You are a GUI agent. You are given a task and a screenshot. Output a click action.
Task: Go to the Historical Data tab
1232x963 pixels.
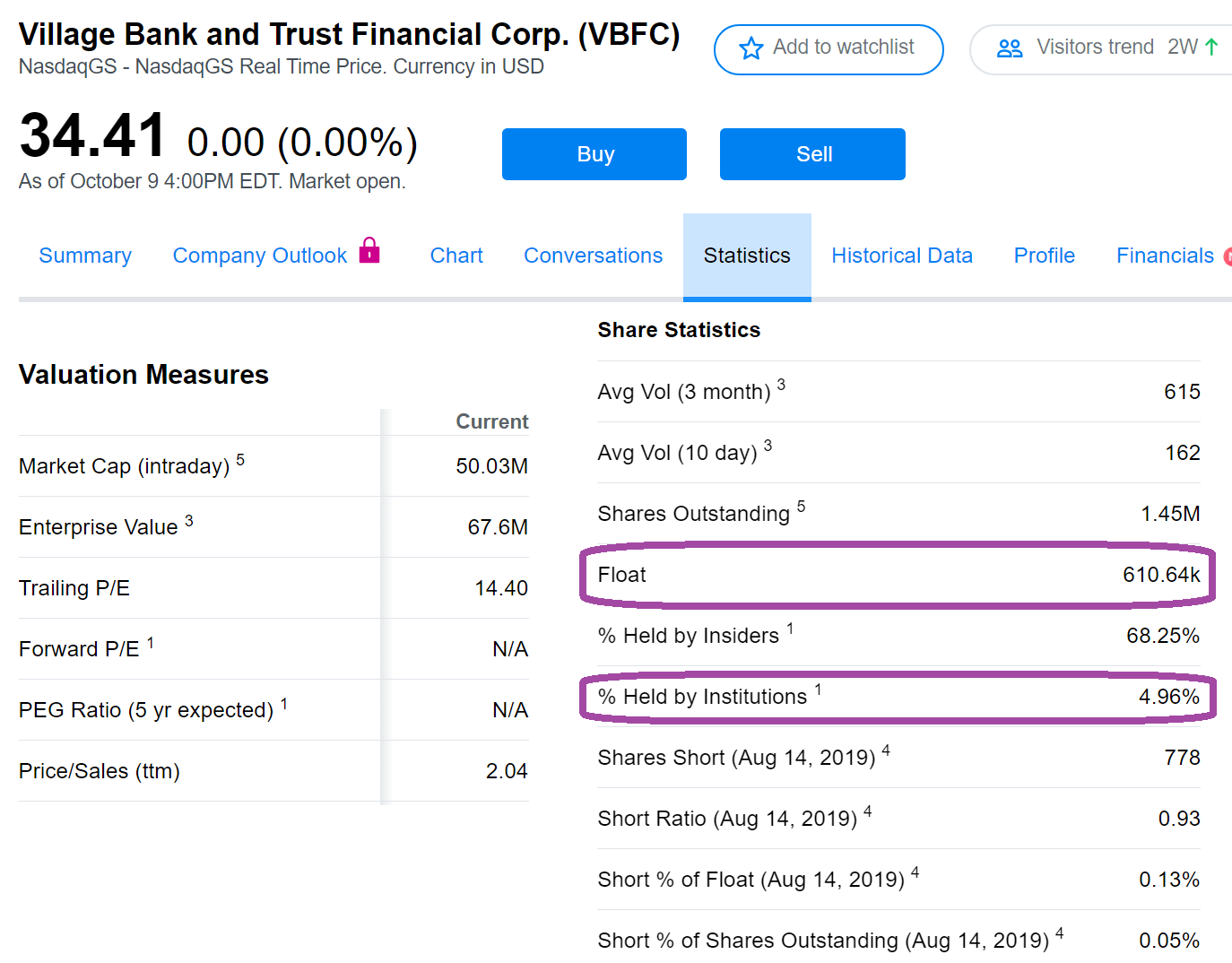[x=902, y=256]
